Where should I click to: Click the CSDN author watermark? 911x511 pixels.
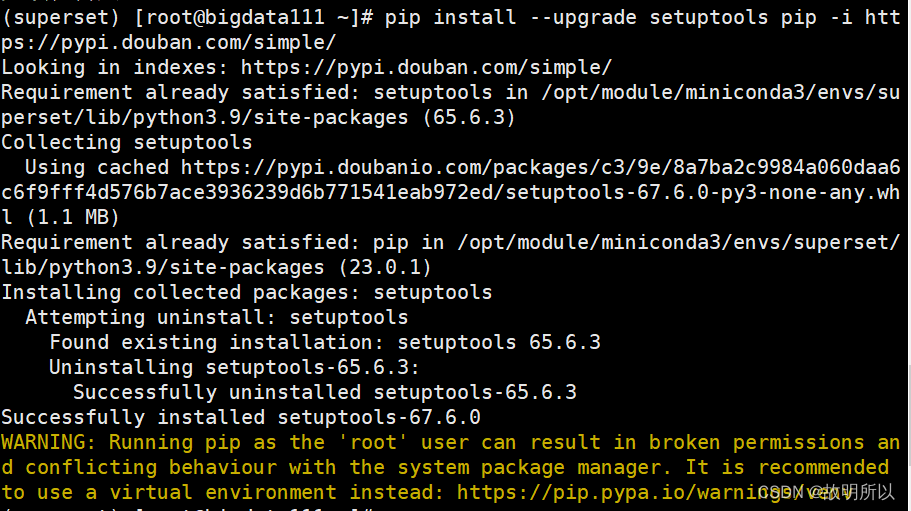tap(826, 492)
